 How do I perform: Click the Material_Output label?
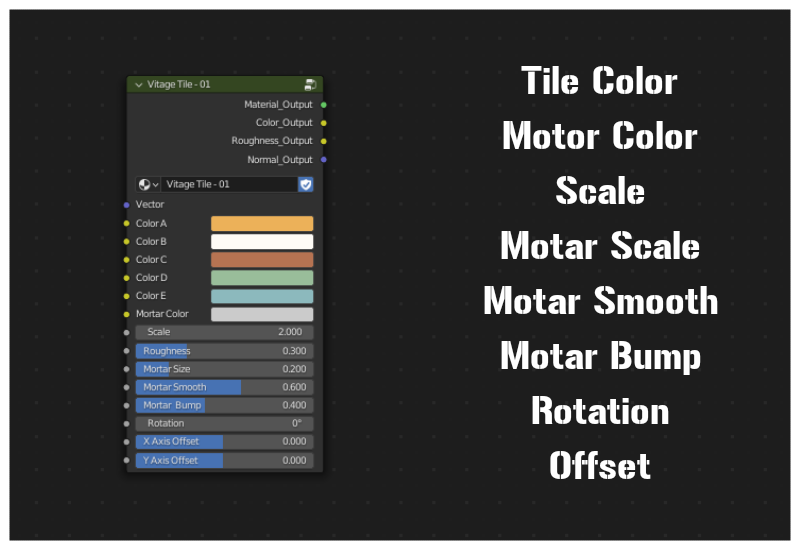click(x=278, y=105)
